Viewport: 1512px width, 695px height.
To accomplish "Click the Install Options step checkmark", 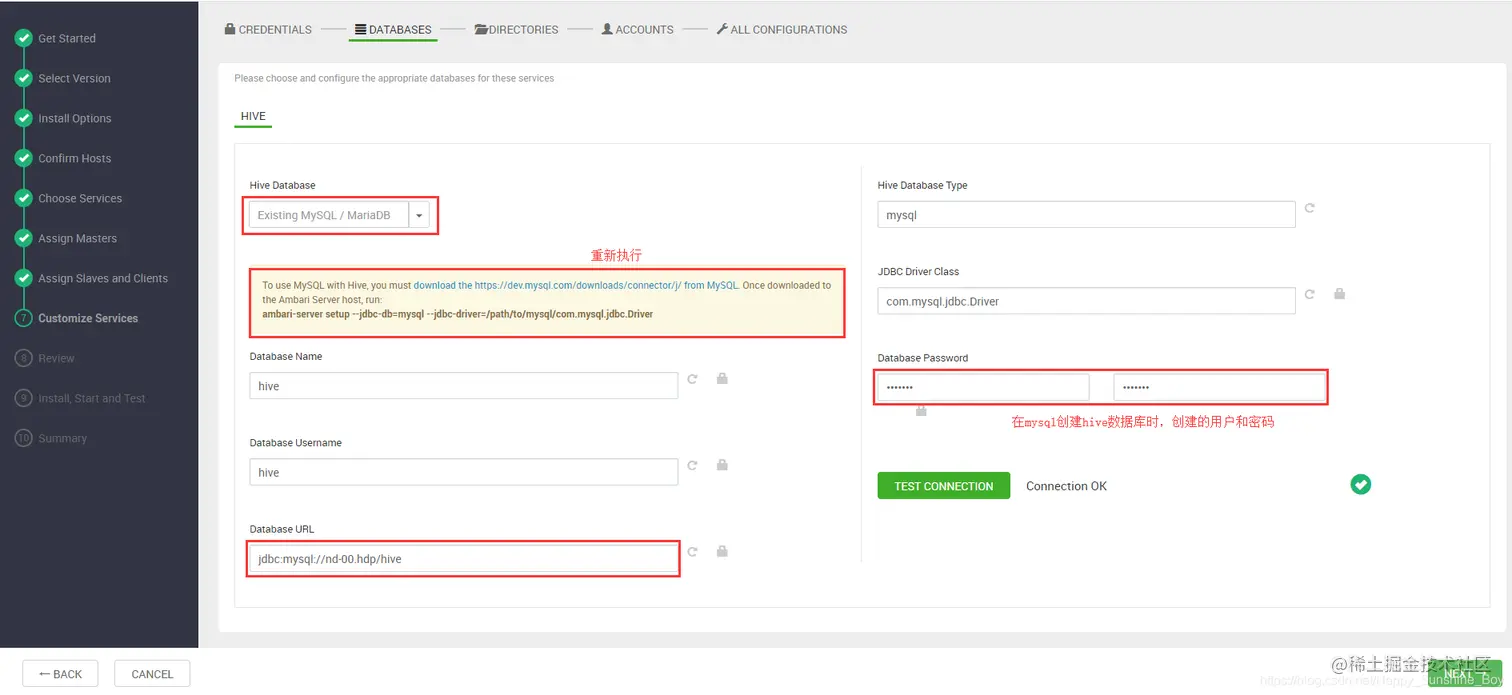I will coord(23,118).
